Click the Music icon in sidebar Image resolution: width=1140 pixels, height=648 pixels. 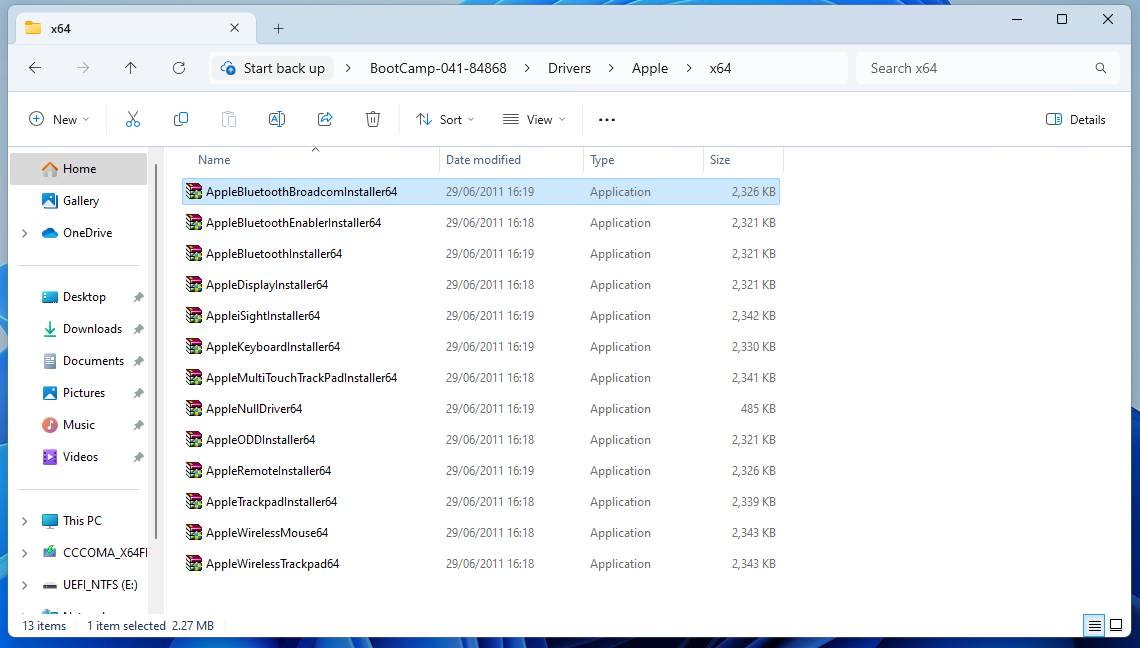[49, 425]
